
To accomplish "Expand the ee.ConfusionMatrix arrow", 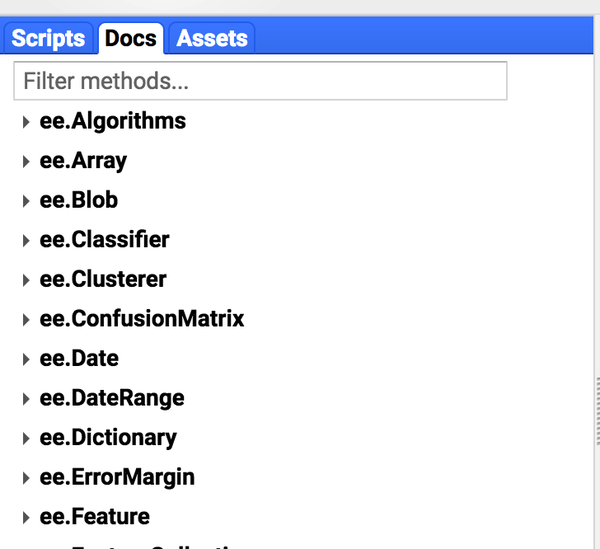I will point(26,320).
